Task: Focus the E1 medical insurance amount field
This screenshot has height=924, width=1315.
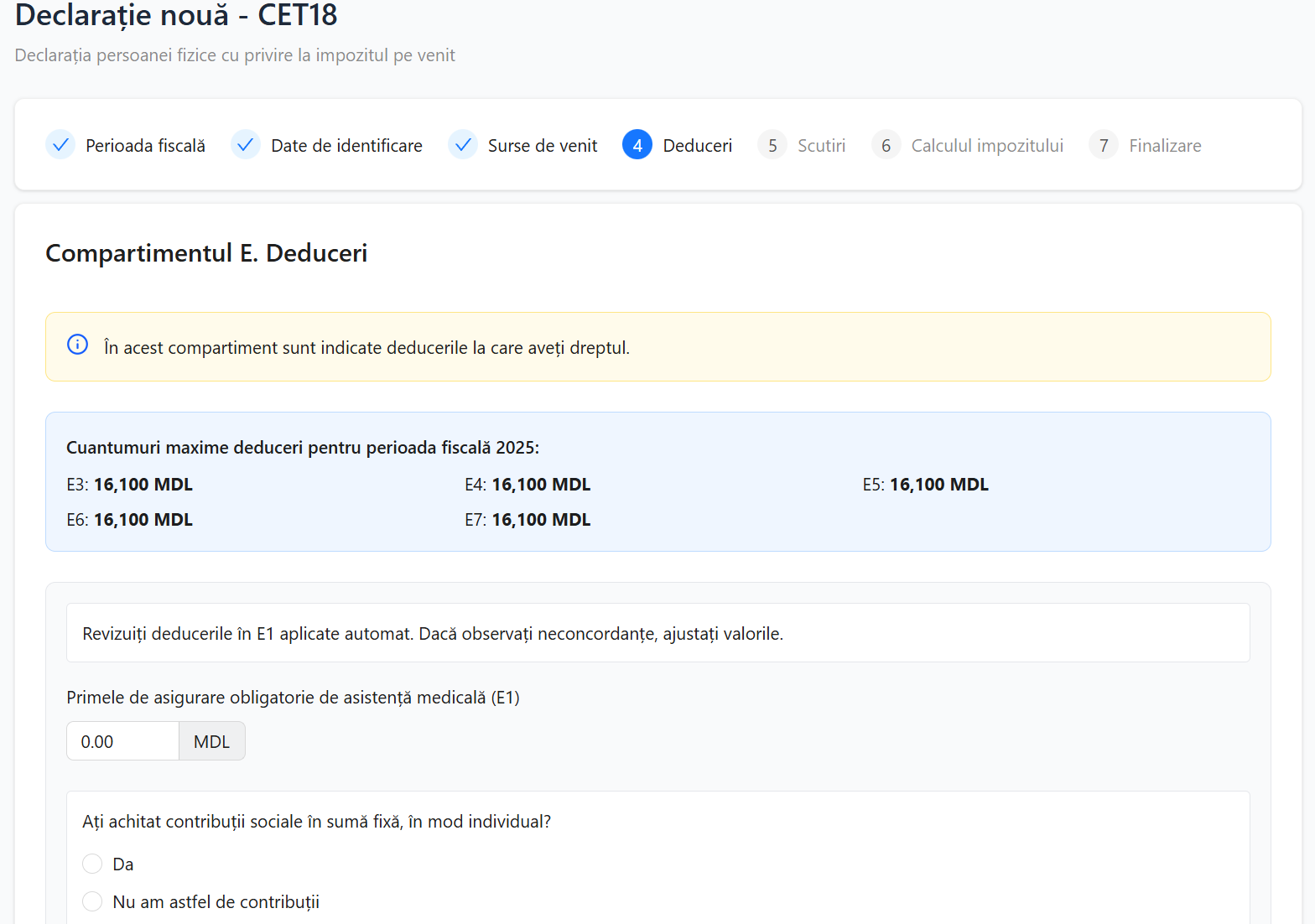Action: click(x=122, y=741)
